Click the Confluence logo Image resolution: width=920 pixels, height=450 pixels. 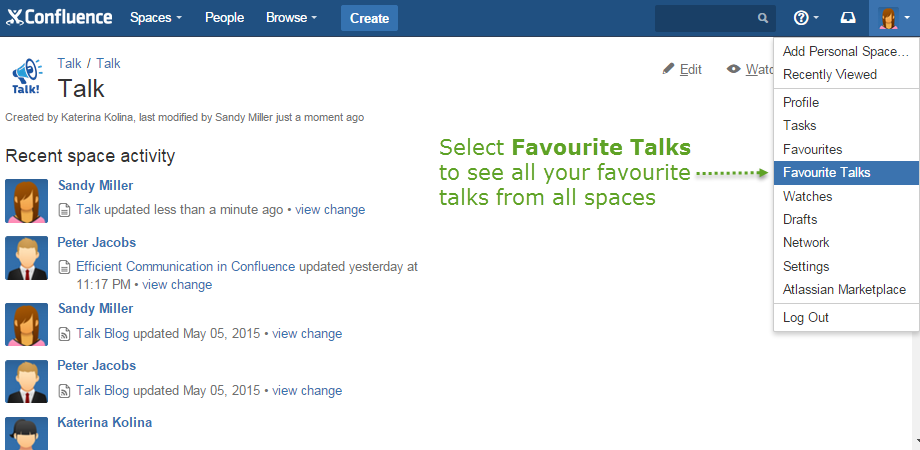61,18
